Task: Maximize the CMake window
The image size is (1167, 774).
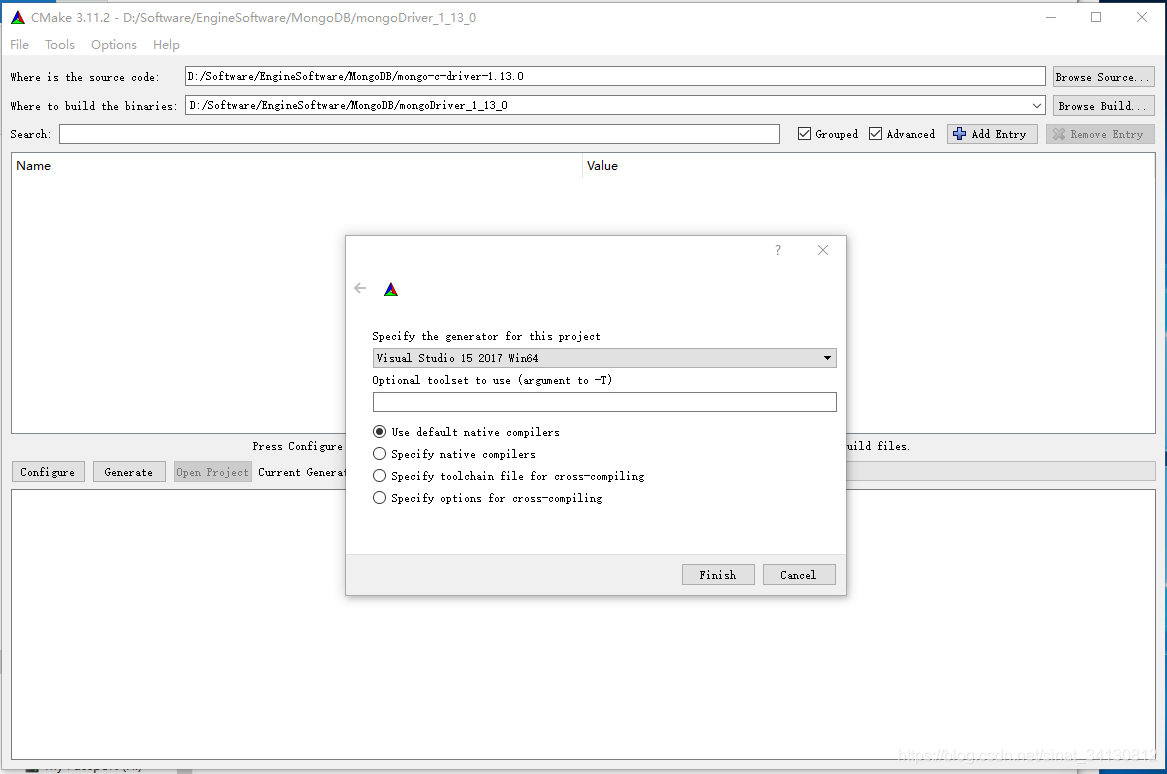Action: coord(1096,17)
